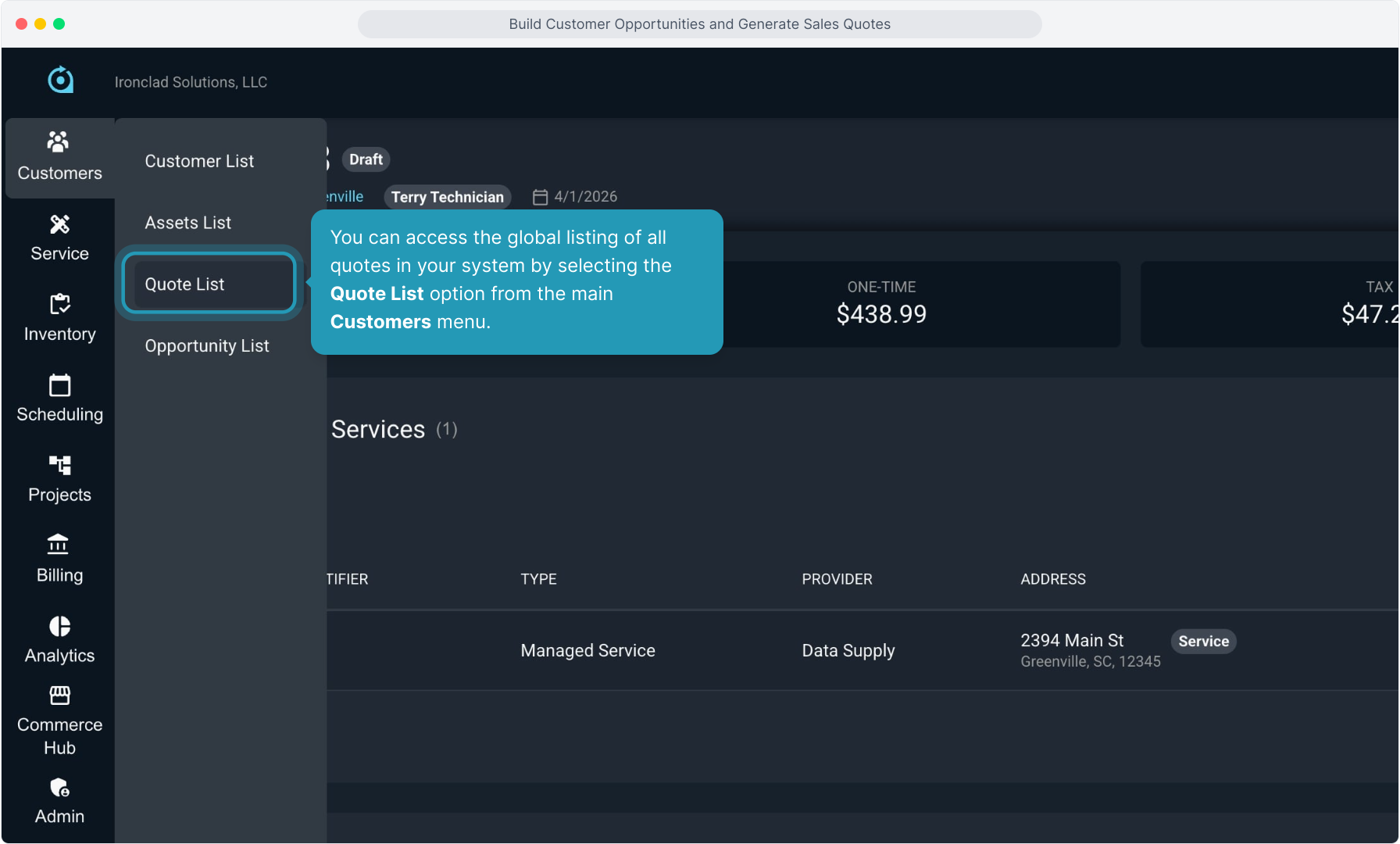Click the Draft status badge

pos(366,159)
